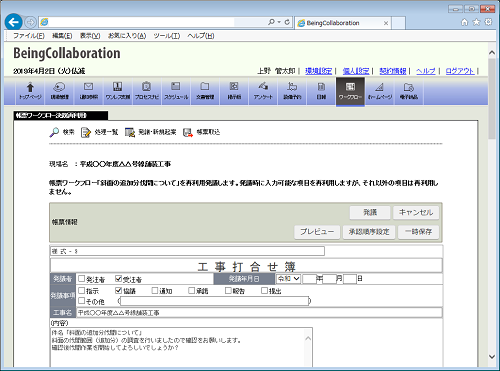The image size is (500, 371).
Task: Click the 一時保存 button
Action: pyautogui.click(x=418, y=232)
